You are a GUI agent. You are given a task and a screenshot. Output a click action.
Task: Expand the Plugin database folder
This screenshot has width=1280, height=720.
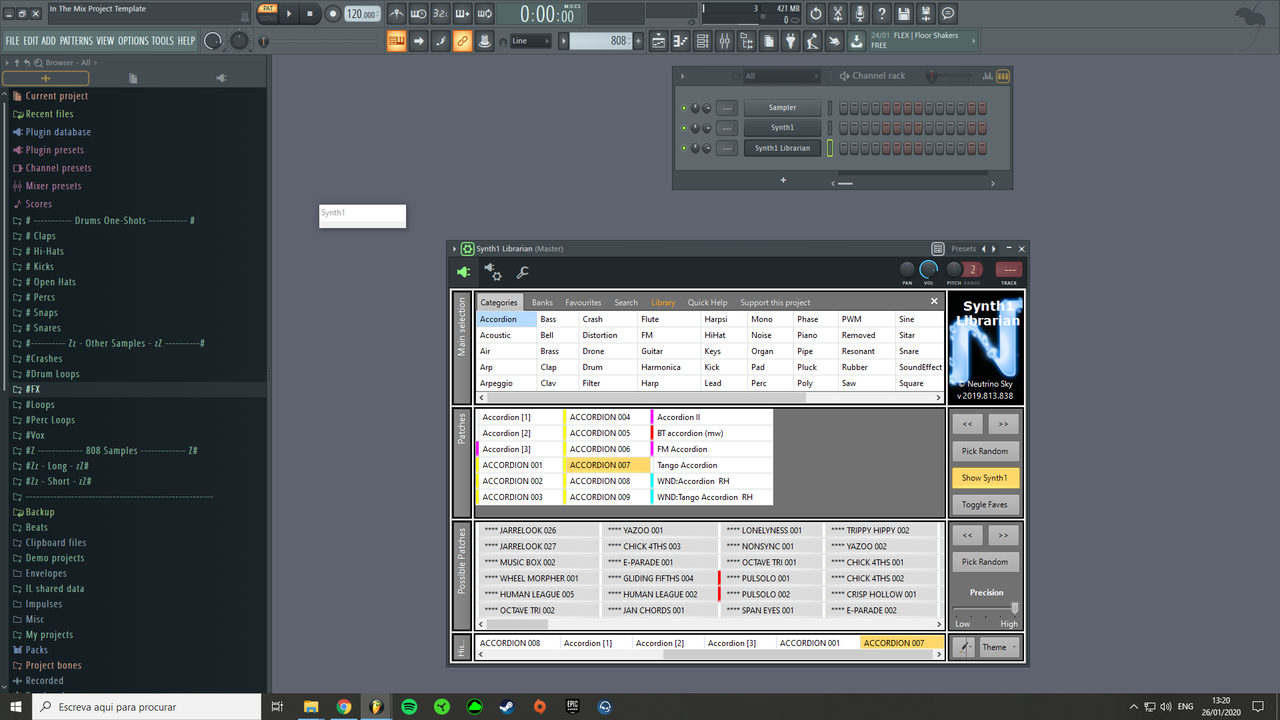tap(52, 132)
